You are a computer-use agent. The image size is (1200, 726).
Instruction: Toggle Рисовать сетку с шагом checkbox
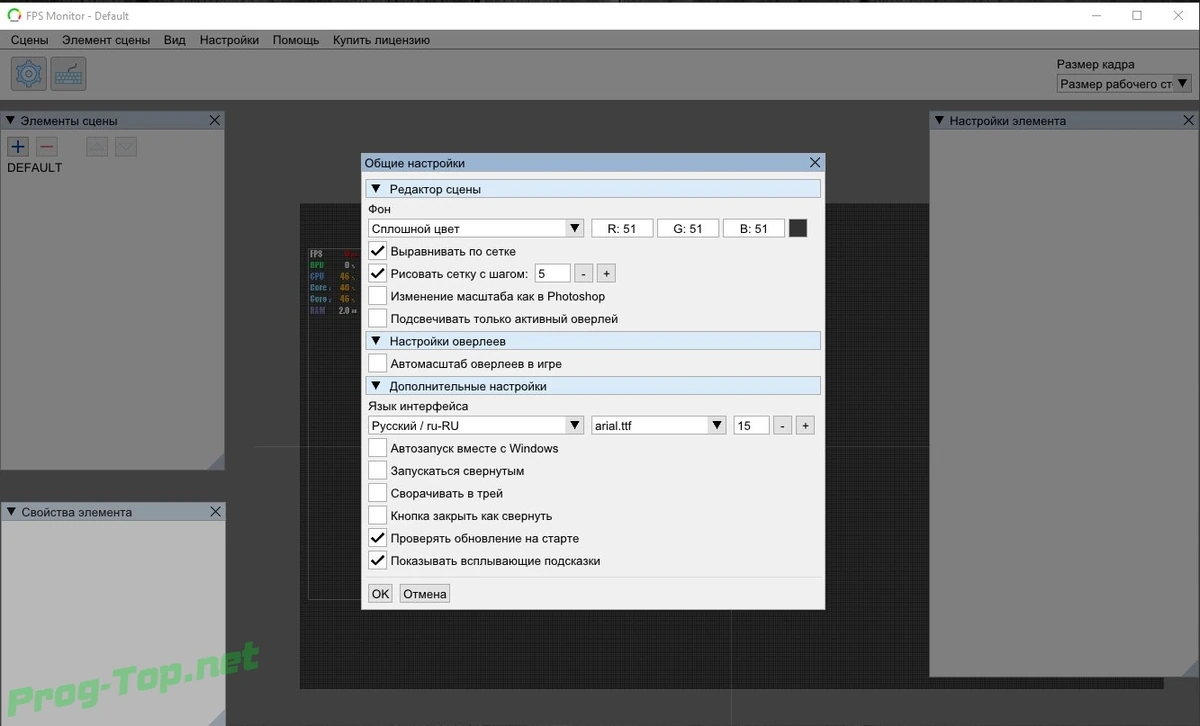click(x=377, y=273)
